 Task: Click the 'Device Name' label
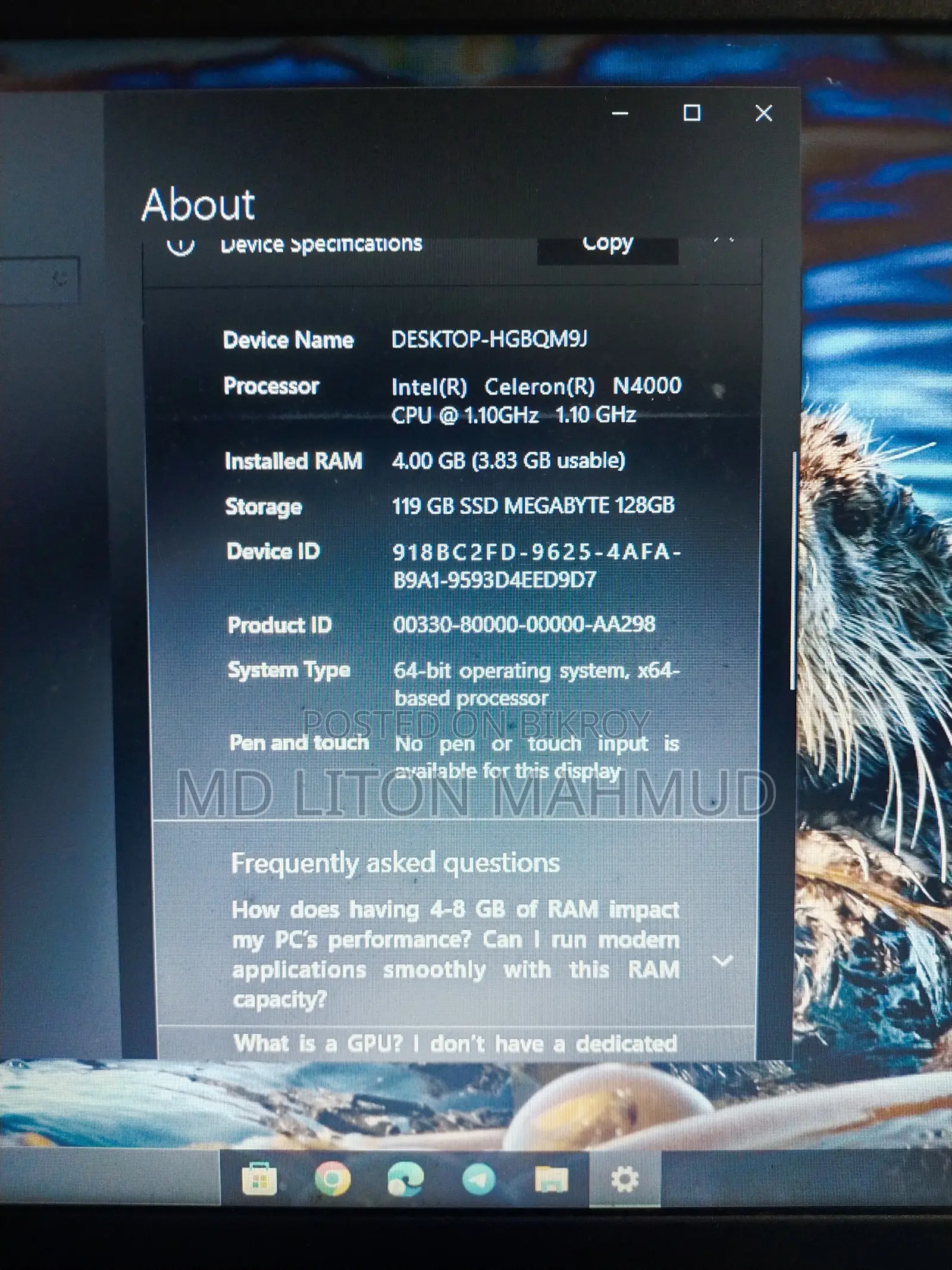pyautogui.click(x=288, y=340)
